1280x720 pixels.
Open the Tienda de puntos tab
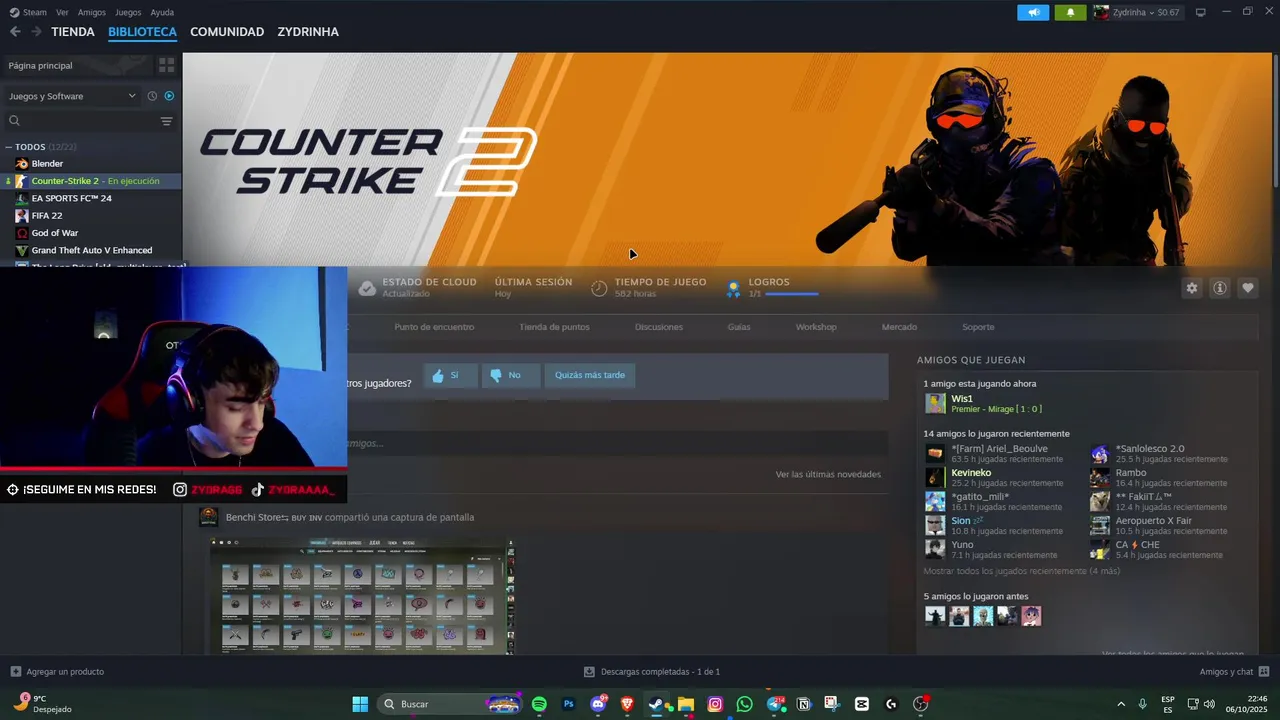click(x=554, y=327)
